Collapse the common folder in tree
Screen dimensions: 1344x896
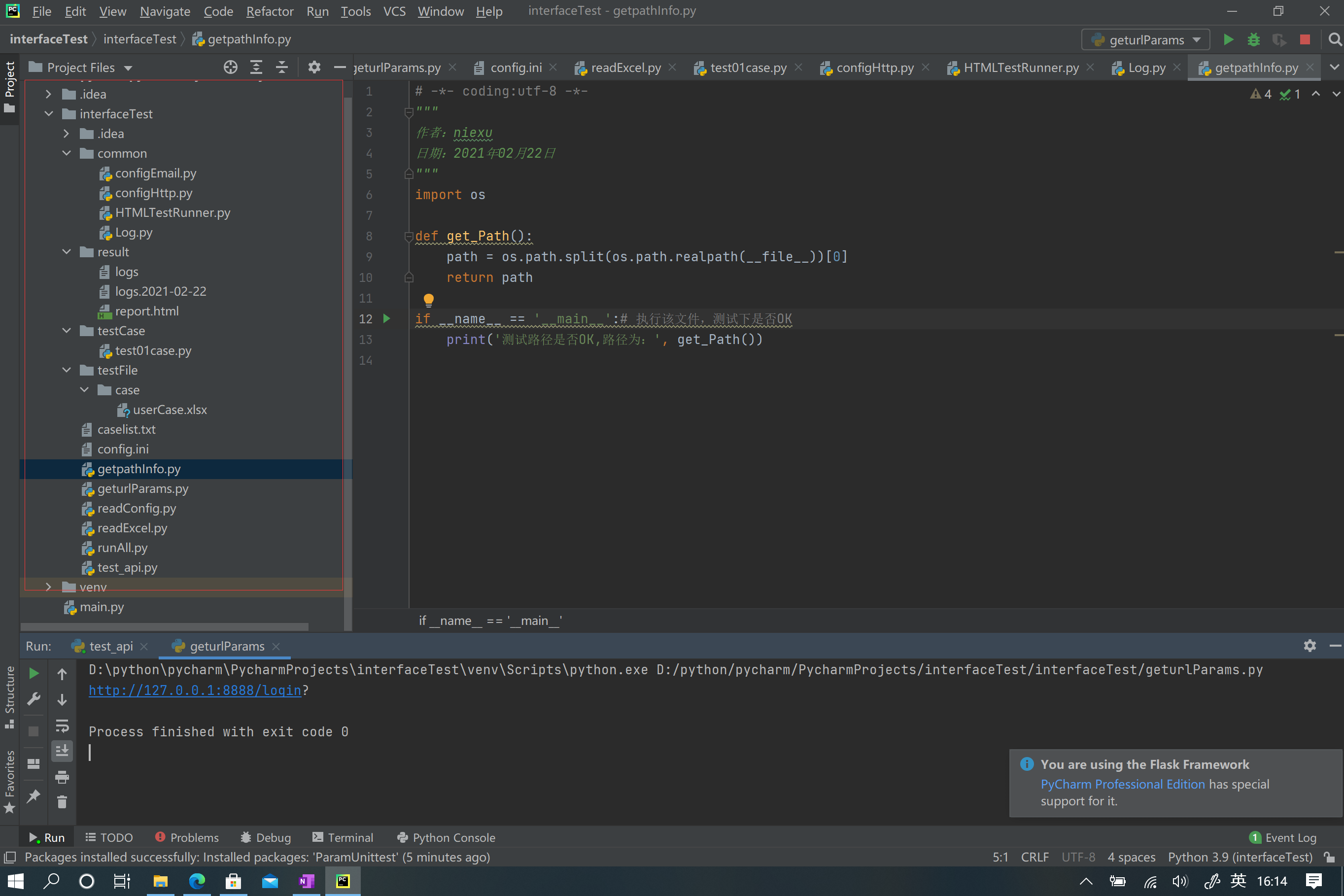click(66, 153)
